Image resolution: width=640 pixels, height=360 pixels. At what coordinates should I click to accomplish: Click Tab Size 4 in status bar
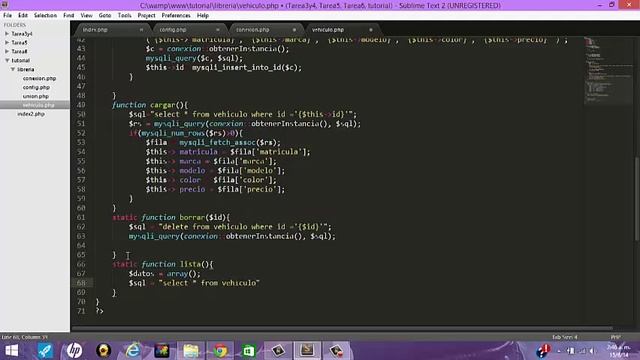564,337
